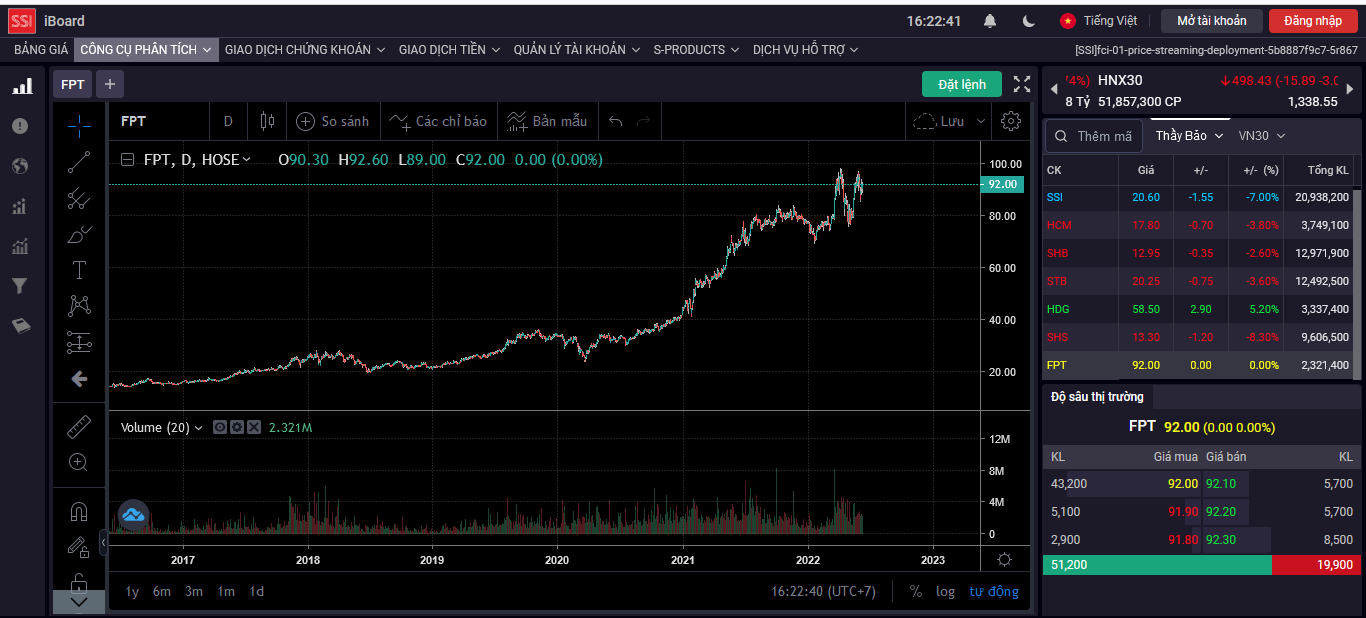This screenshot has width=1366, height=618.
Task: Select the text annotation tool
Action: point(79,270)
